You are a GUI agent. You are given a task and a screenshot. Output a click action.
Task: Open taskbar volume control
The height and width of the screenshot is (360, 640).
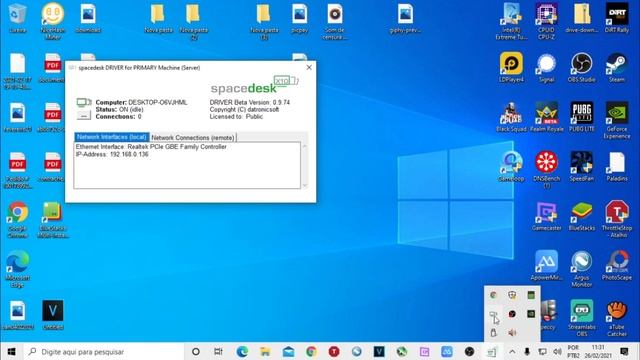(x=557, y=351)
